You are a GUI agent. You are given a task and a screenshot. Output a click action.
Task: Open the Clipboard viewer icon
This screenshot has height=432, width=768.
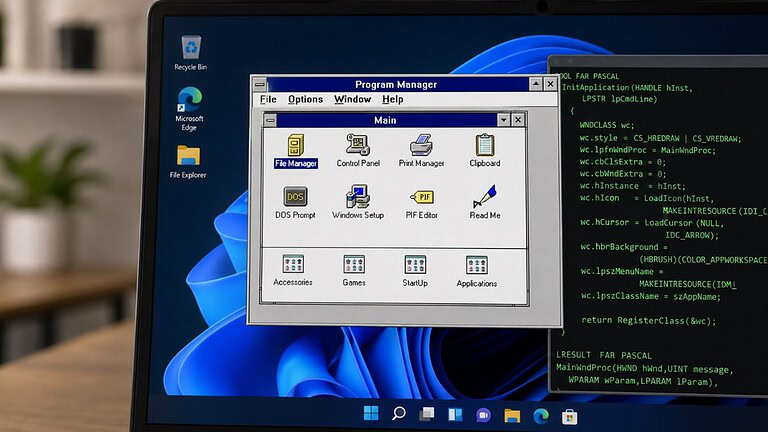(484, 151)
